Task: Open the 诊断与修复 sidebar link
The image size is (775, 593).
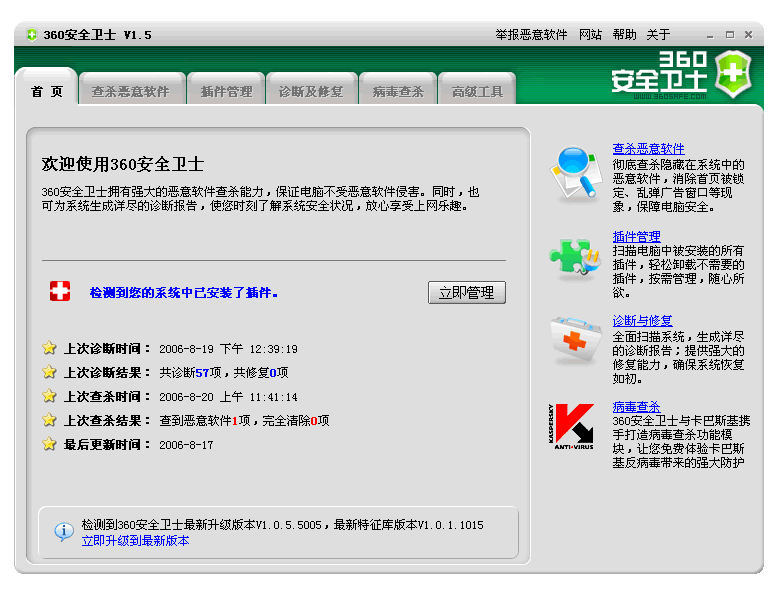Action: point(642,321)
